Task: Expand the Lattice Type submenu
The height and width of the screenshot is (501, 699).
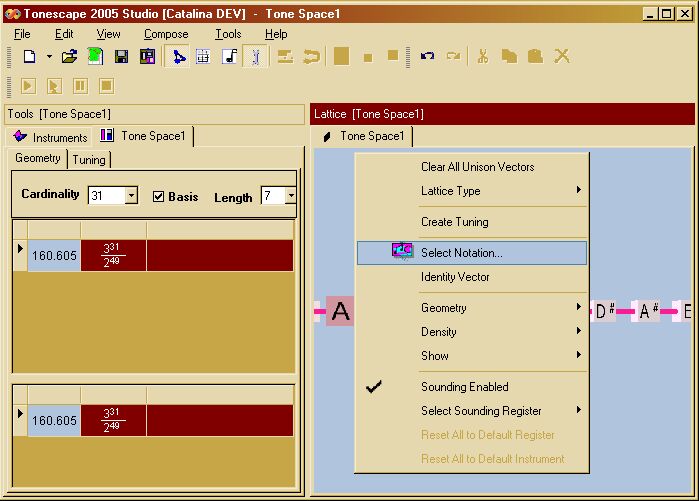Action: coord(472,191)
